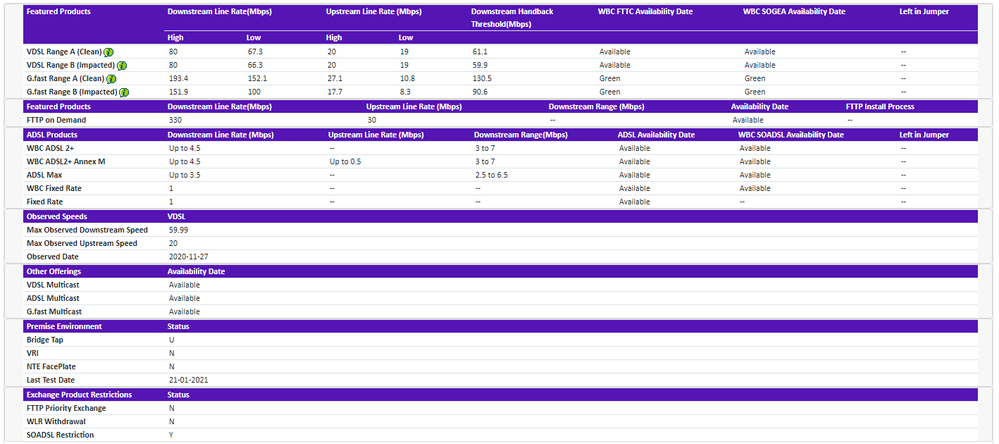The width and height of the screenshot is (999, 444).
Task: Click the SOADSL Restriction row label
Action: (60, 435)
